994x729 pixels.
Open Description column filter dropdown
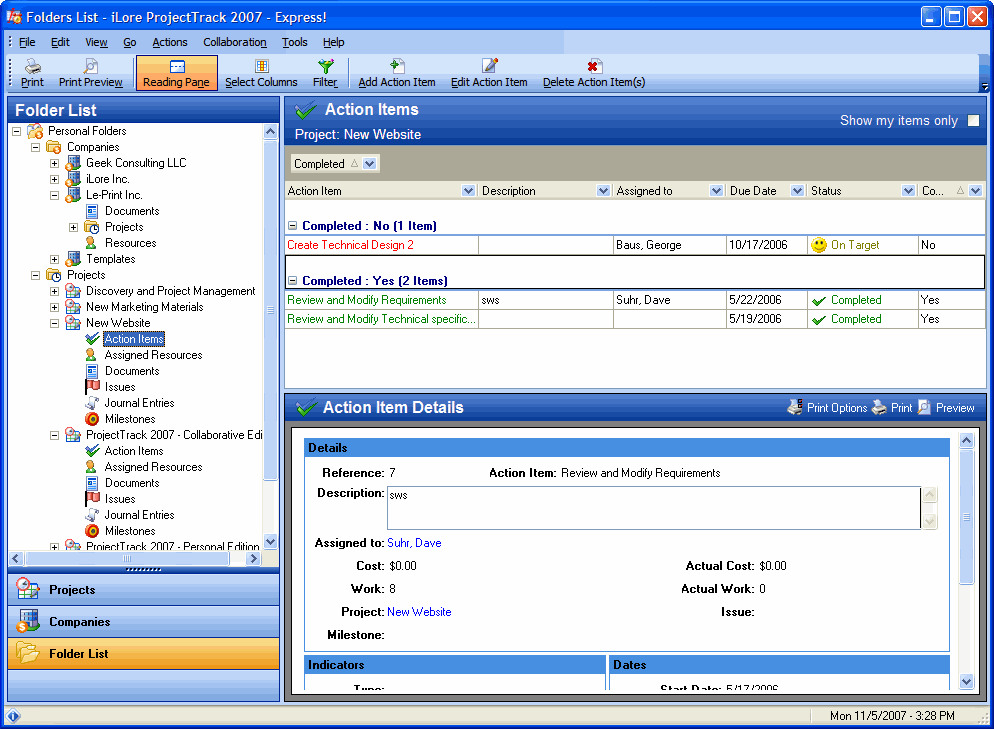click(x=603, y=191)
